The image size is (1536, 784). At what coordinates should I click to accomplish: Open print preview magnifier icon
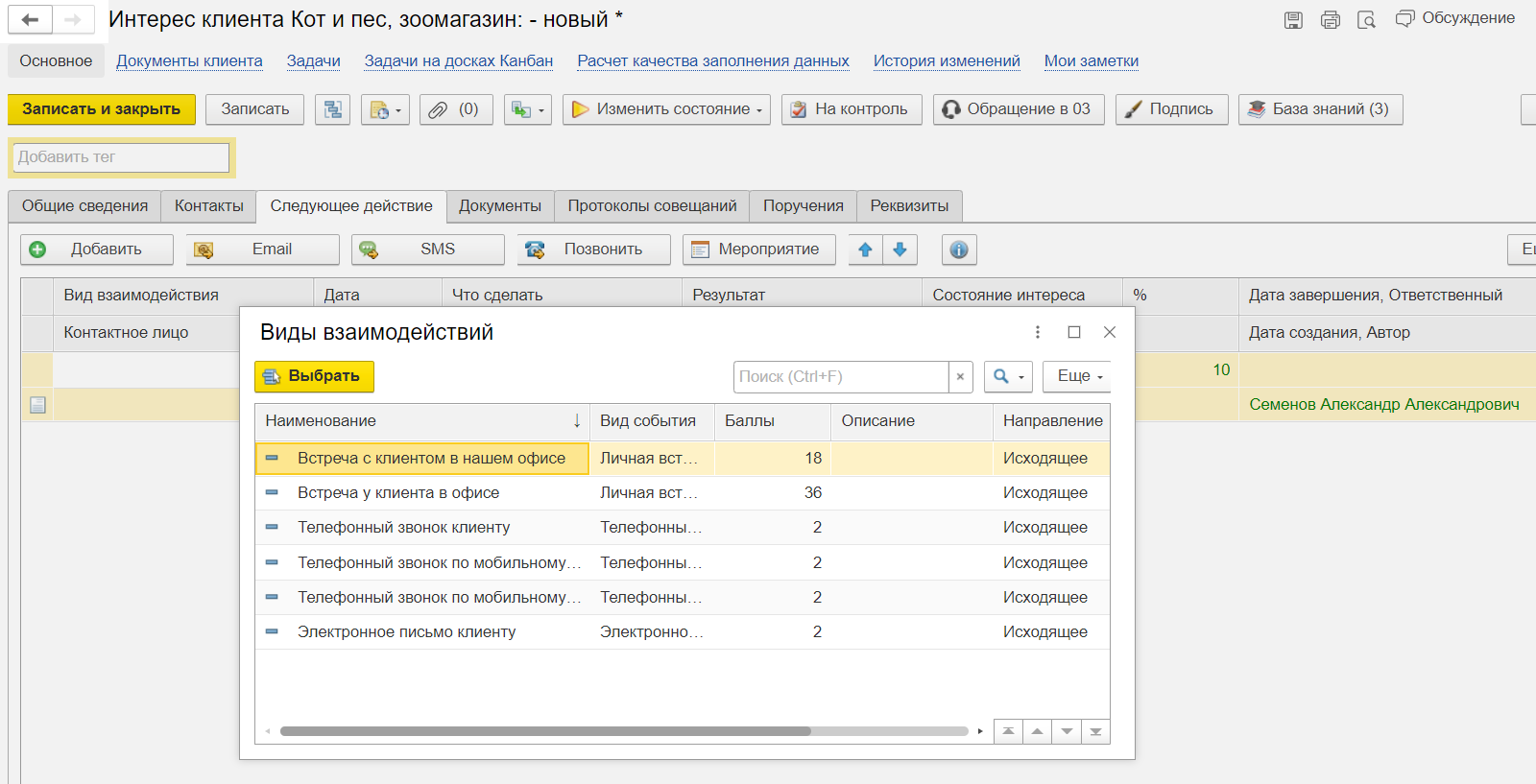coord(1366,20)
